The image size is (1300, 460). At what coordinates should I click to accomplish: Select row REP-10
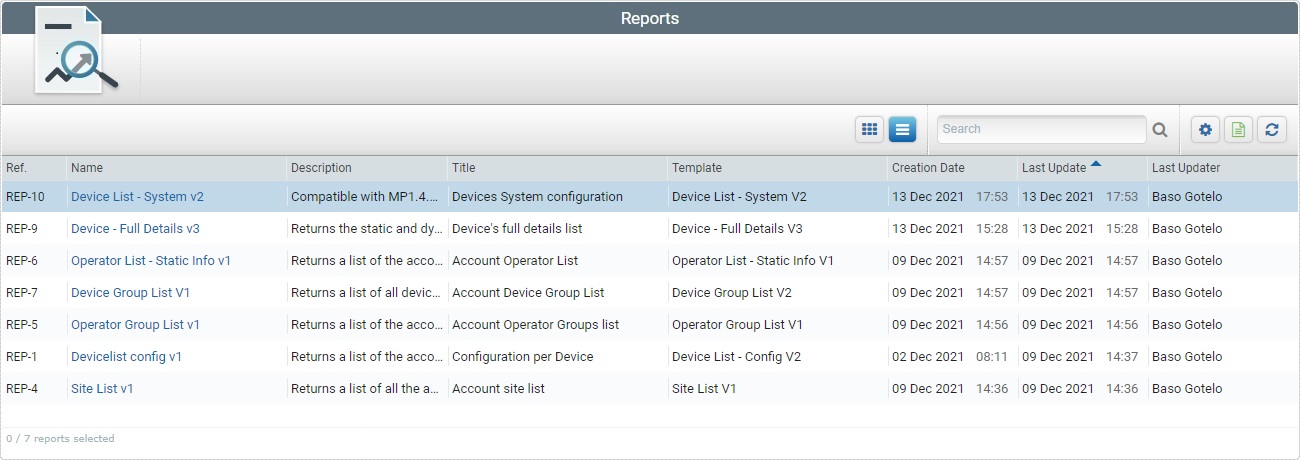pyautogui.click(x=650, y=197)
